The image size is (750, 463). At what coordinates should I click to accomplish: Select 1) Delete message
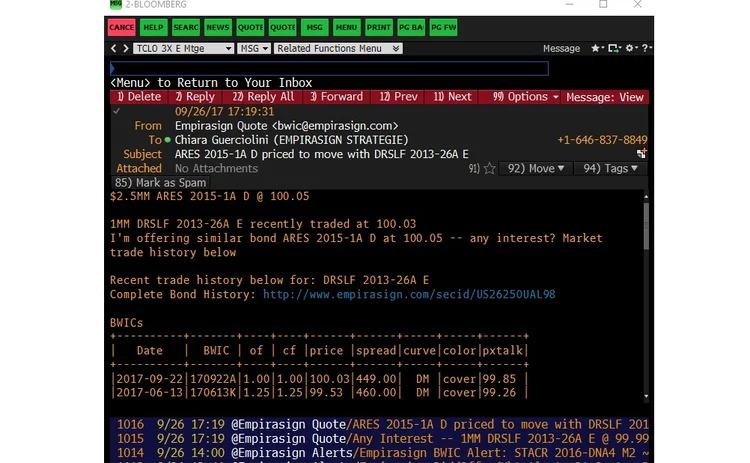coord(139,97)
